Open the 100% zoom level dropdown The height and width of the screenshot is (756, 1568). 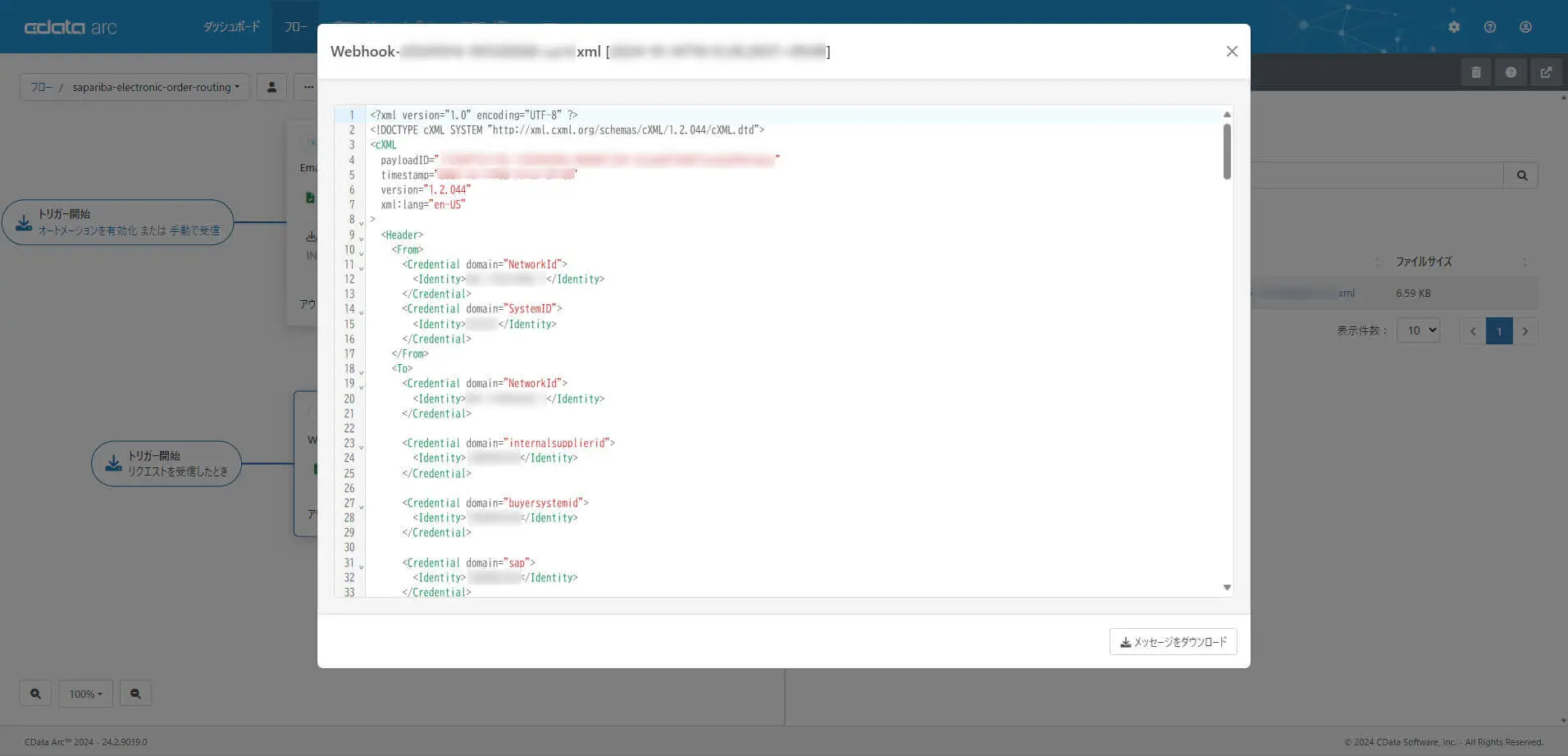85,694
